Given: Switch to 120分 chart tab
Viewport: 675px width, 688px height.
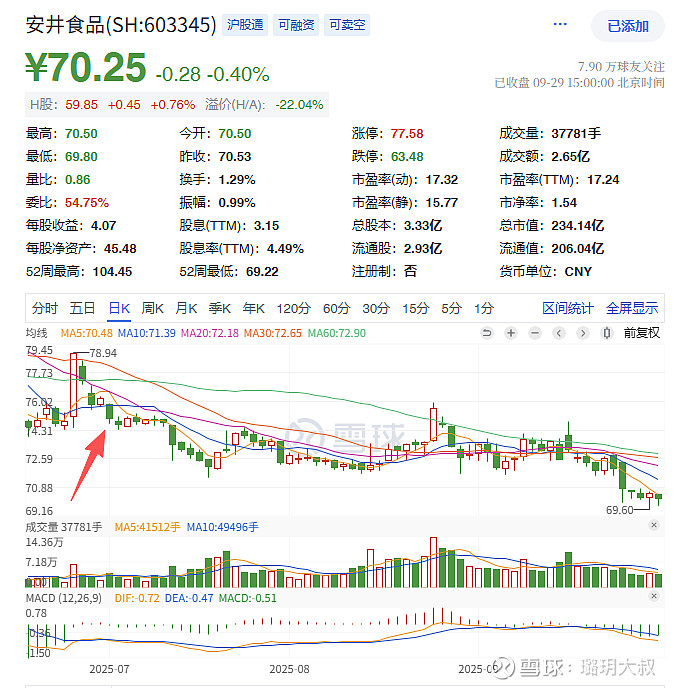Looking at the screenshot, I should (294, 308).
